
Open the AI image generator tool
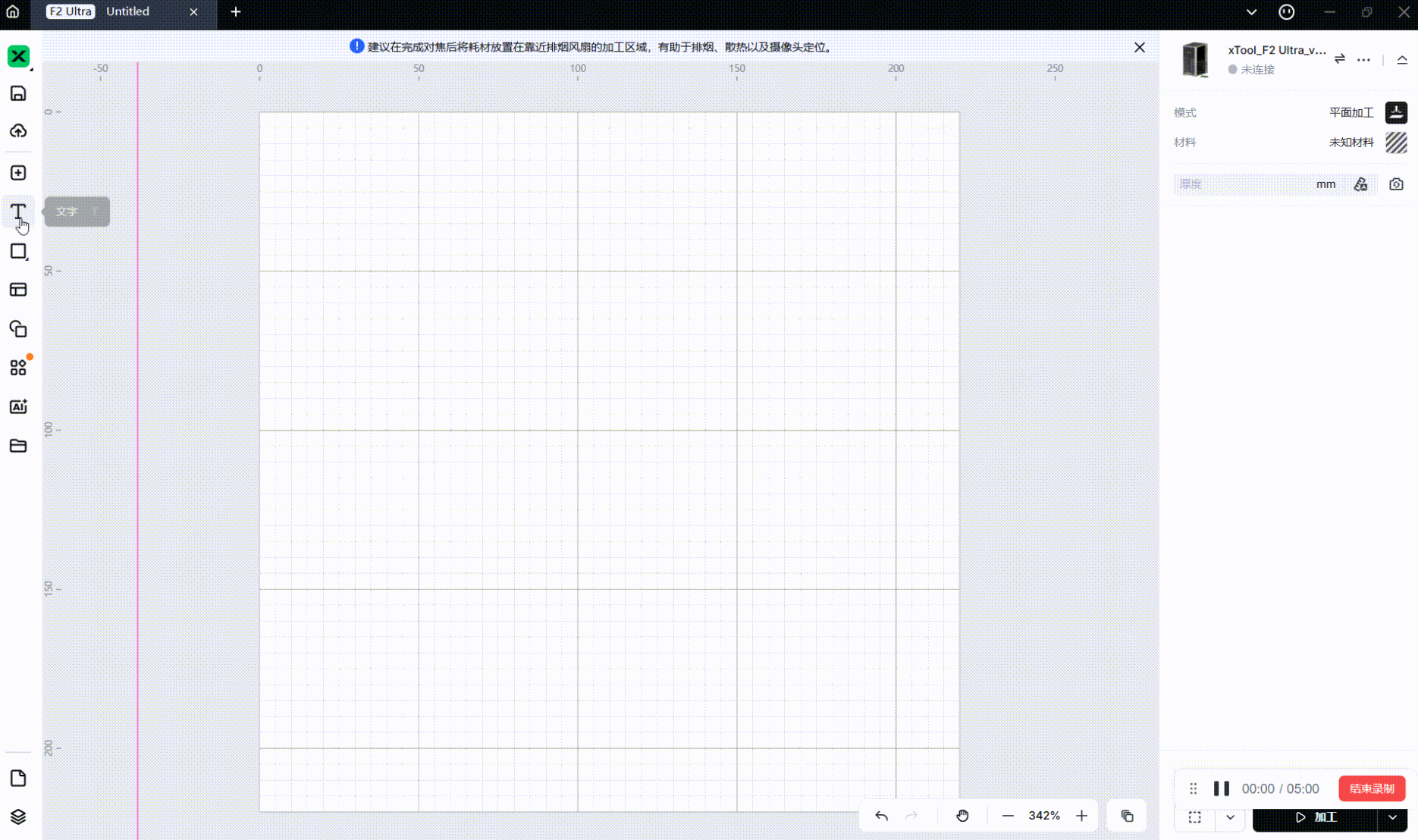coord(18,407)
